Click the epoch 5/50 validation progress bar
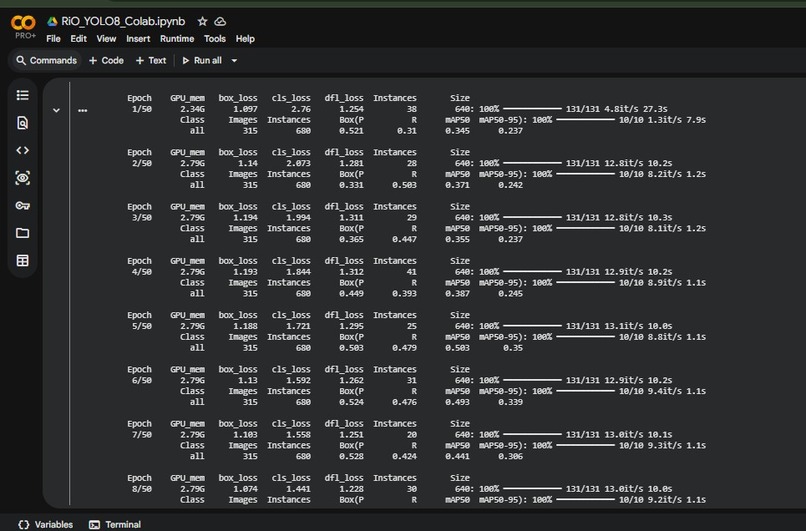The height and width of the screenshot is (531, 806). [x=585, y=337]
